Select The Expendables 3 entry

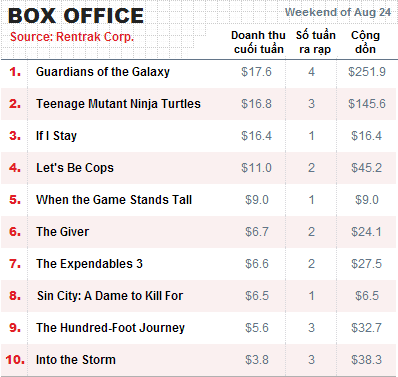[89, 264]
